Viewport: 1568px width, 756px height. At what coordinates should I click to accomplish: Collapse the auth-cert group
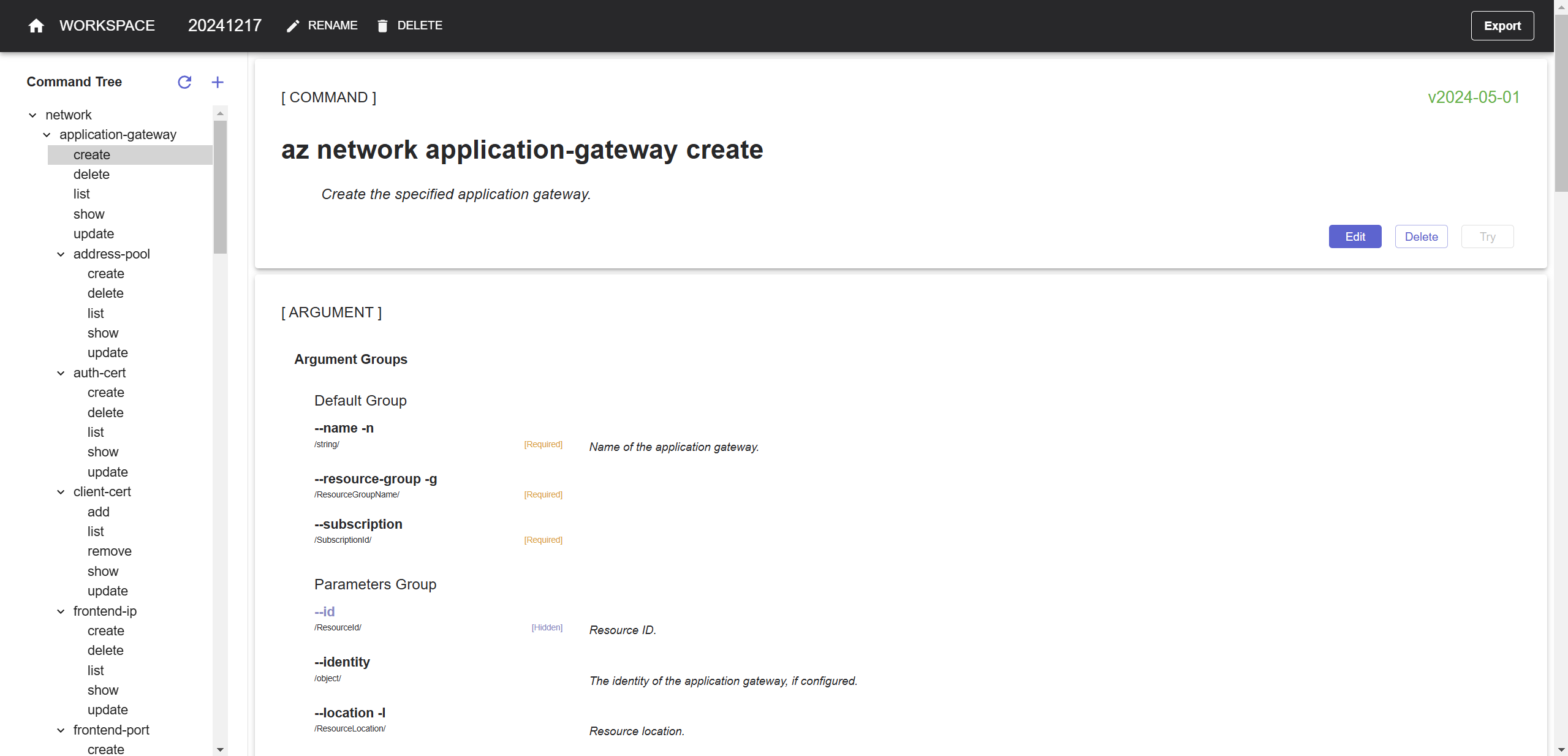coord(61,373)
